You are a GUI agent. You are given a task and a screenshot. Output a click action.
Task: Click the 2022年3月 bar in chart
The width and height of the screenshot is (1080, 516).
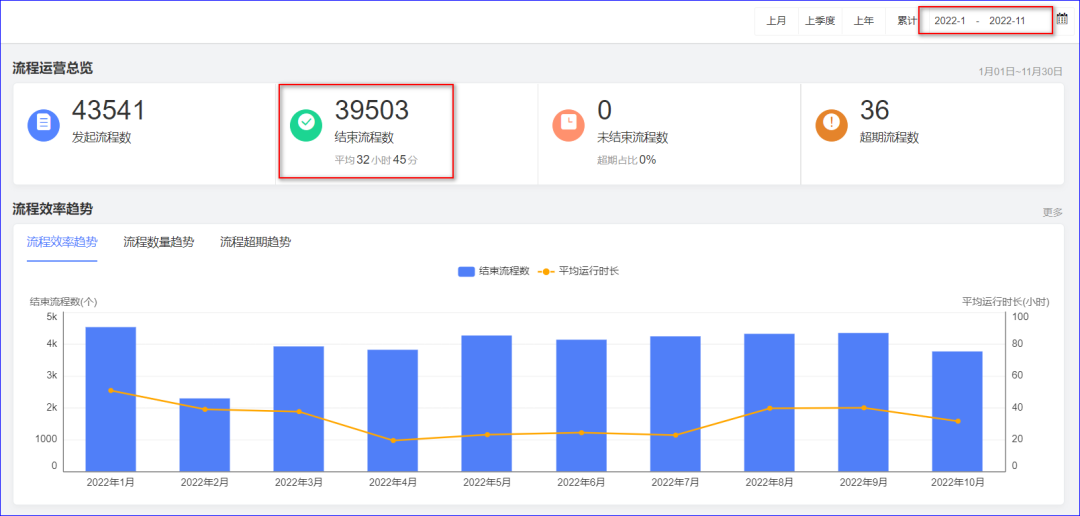click(x=299, y=409)
